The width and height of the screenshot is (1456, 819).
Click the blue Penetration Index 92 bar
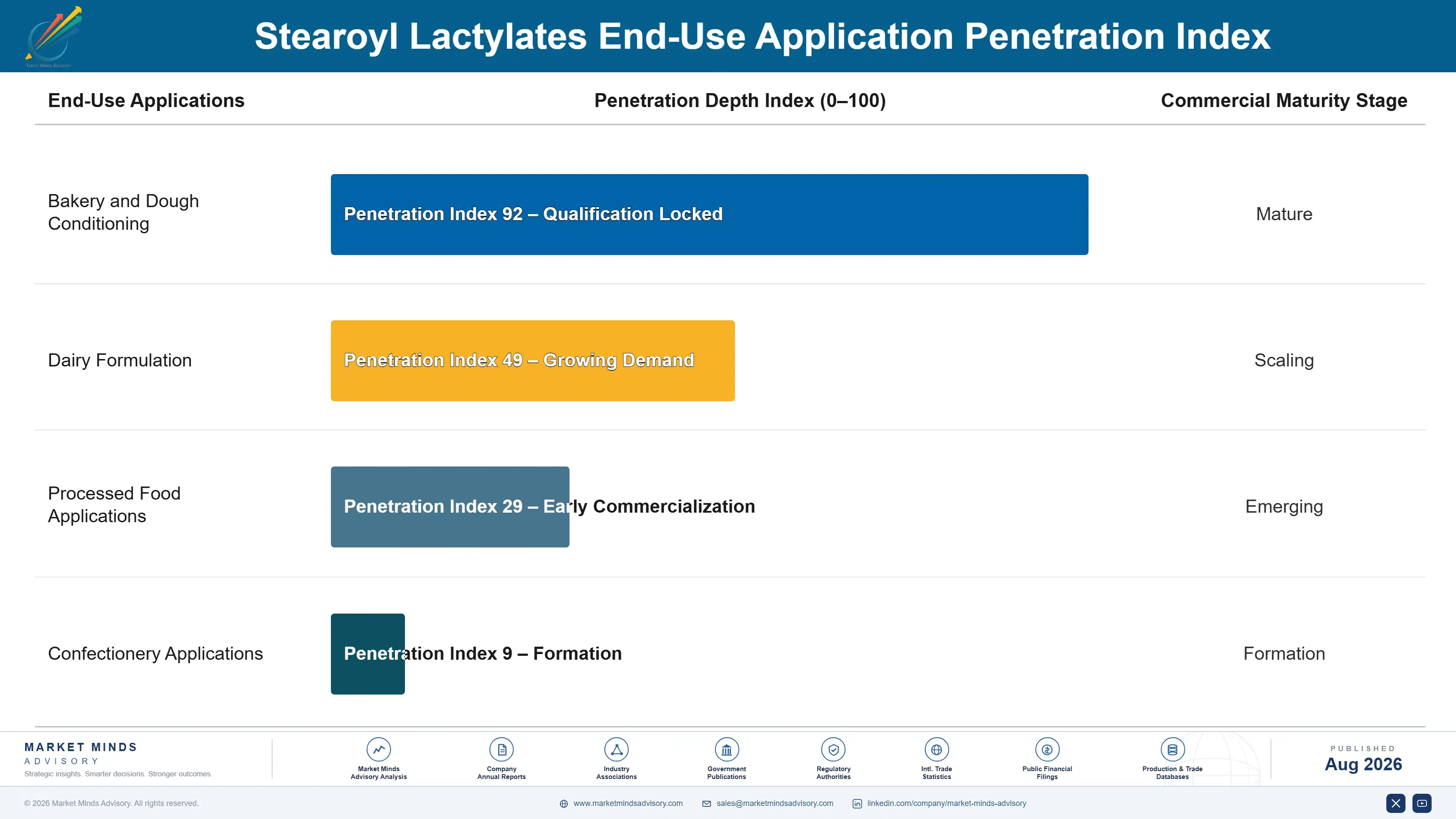(709, 215)
